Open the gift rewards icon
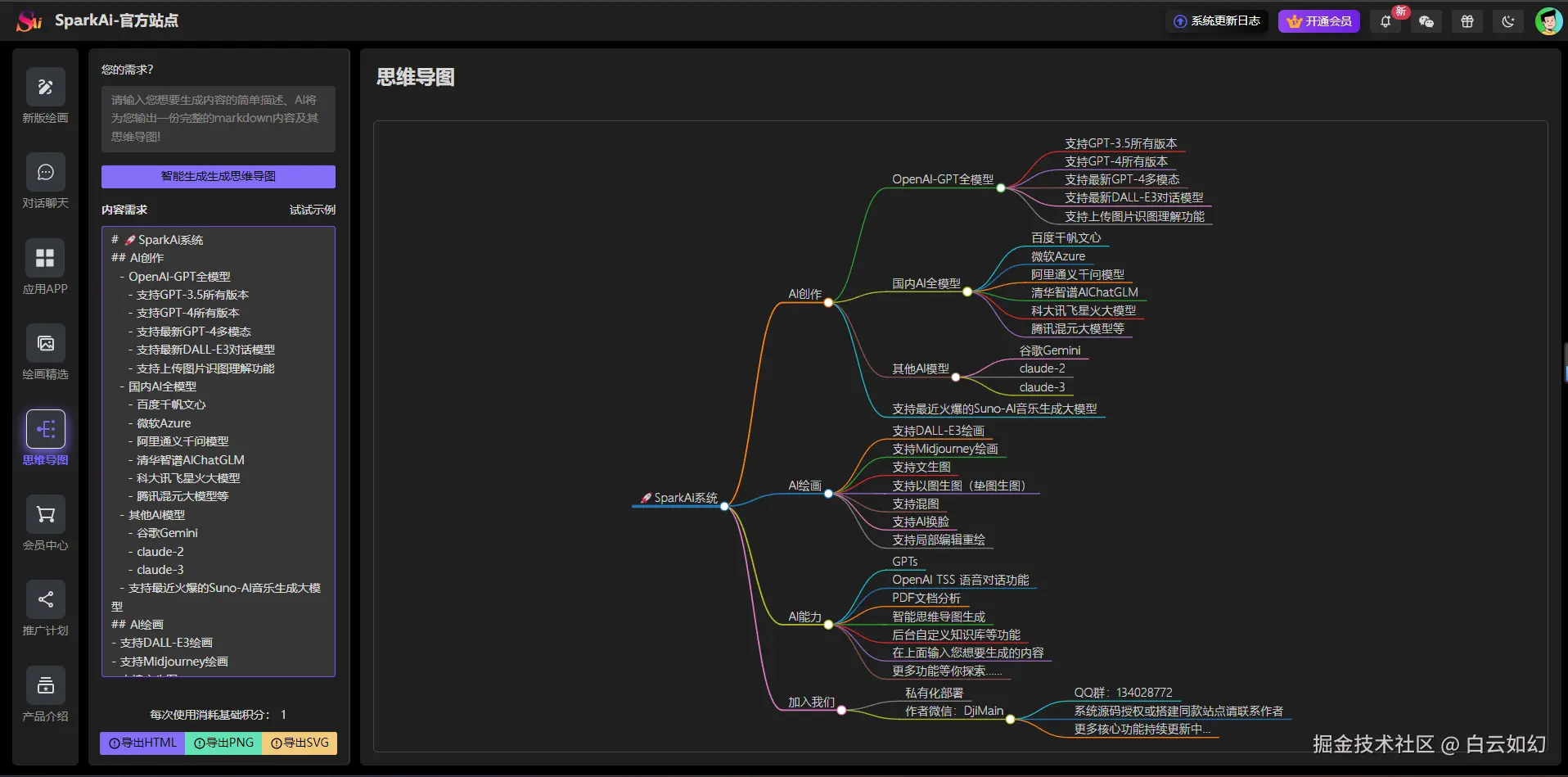Viewport: 1568px width, 777px height. [1467, 21]
